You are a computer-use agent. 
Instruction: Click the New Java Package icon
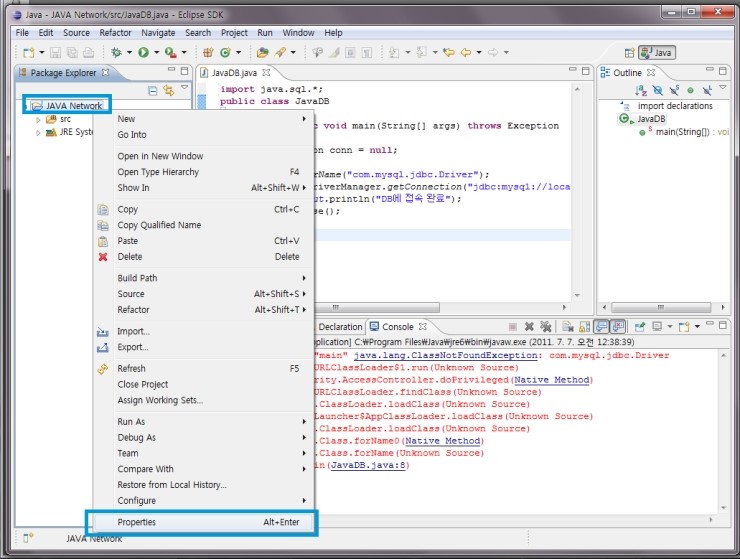pos(208,52)
